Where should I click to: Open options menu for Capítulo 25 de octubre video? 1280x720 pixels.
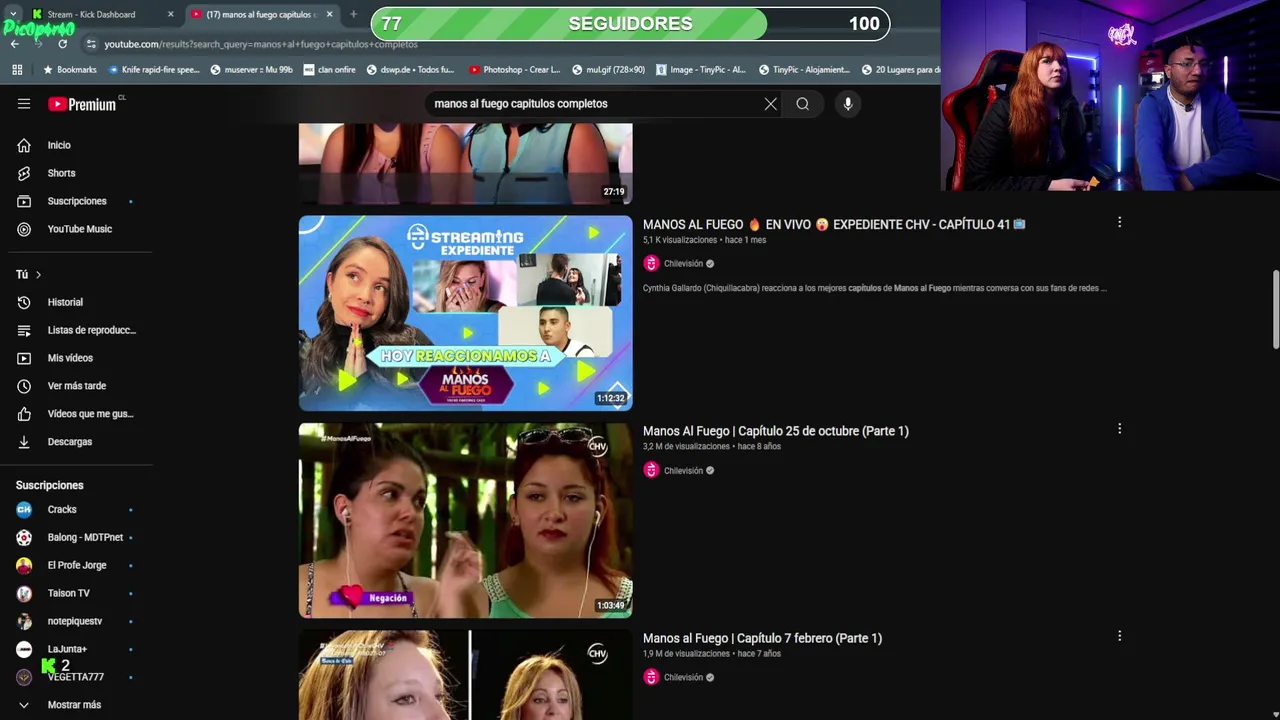pos(1119,429)
